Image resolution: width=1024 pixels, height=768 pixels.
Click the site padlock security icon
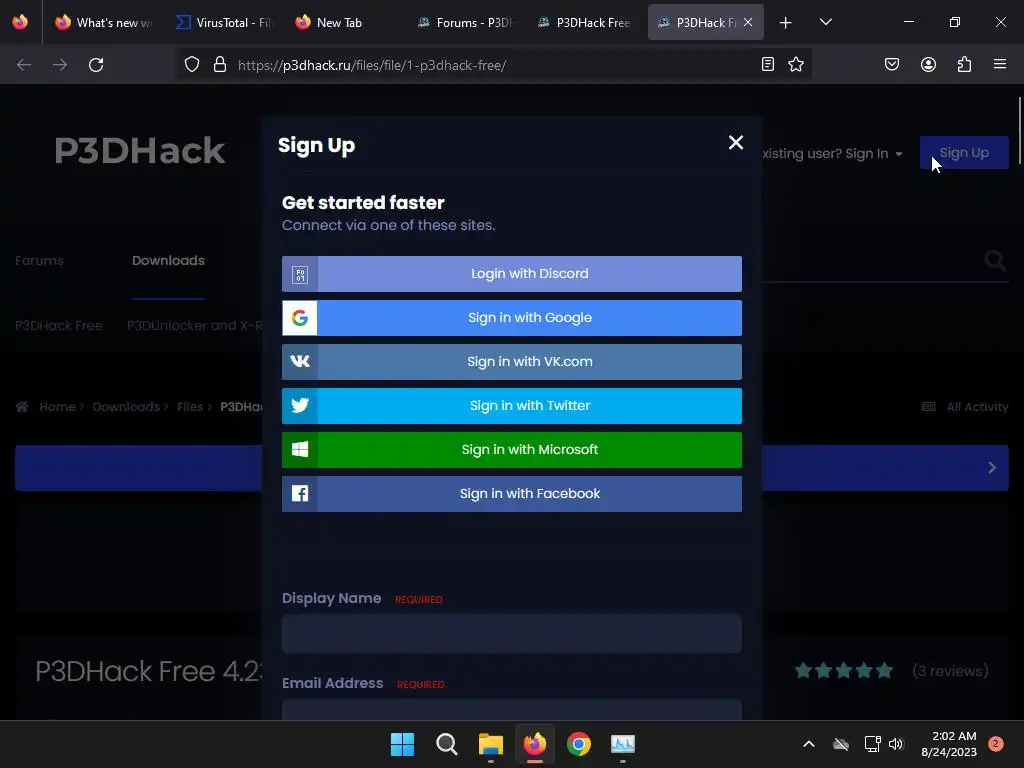220,65
